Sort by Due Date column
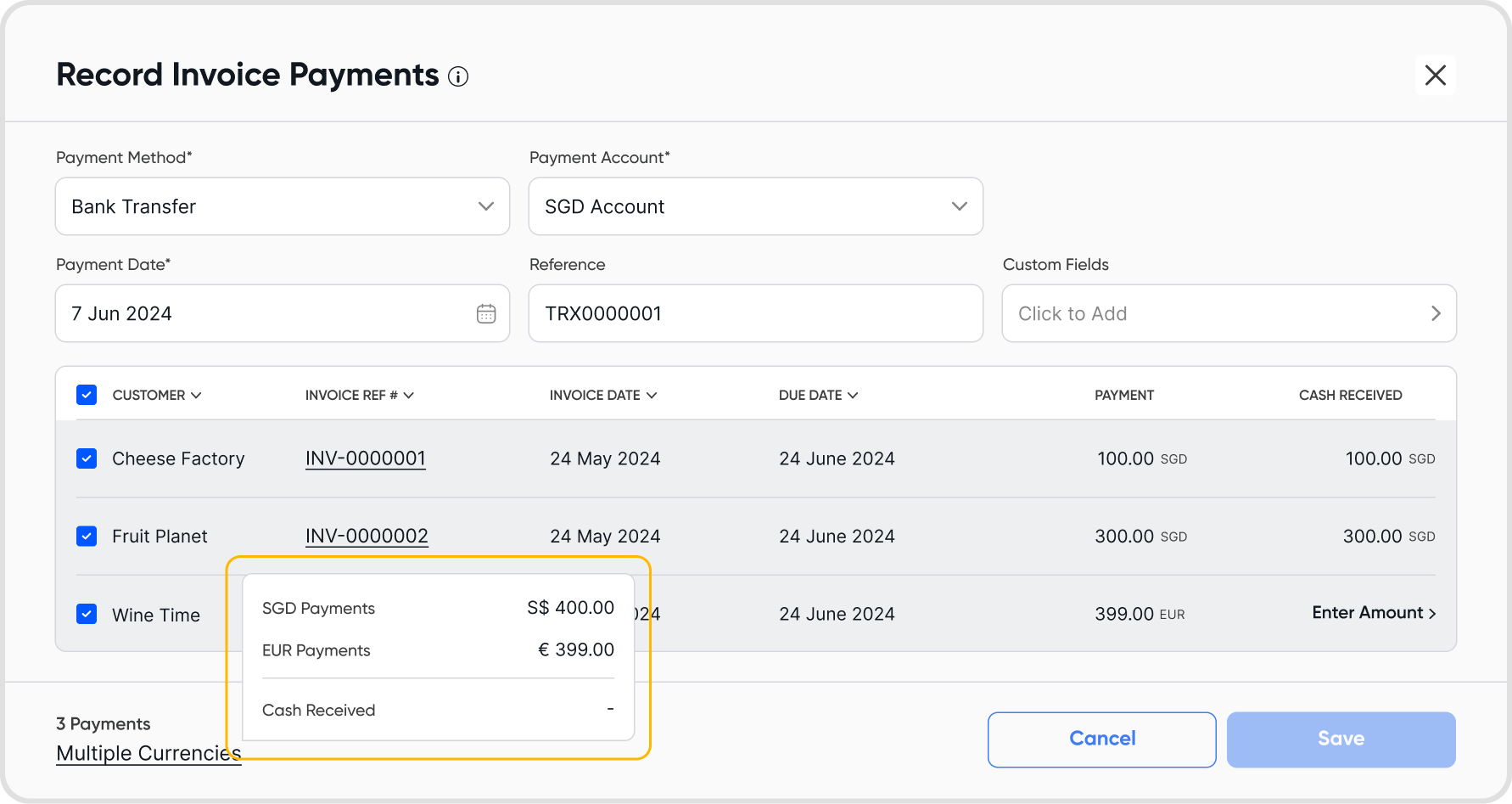1512x804 pixels. coord(818,396)
